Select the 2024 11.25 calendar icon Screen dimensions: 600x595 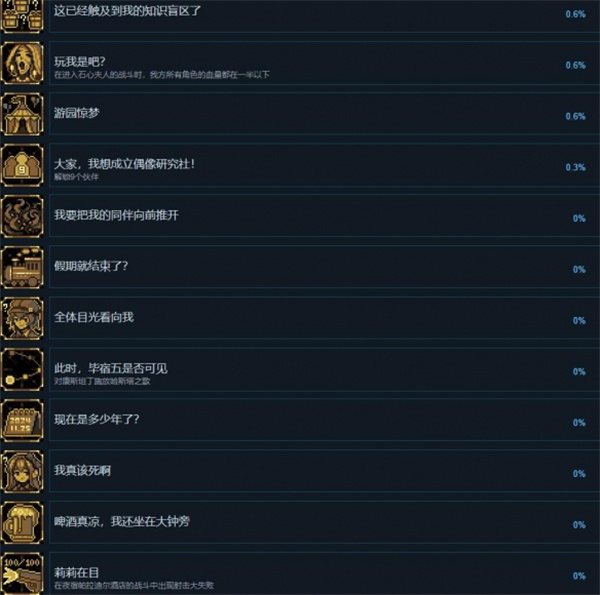pos(22,420)
